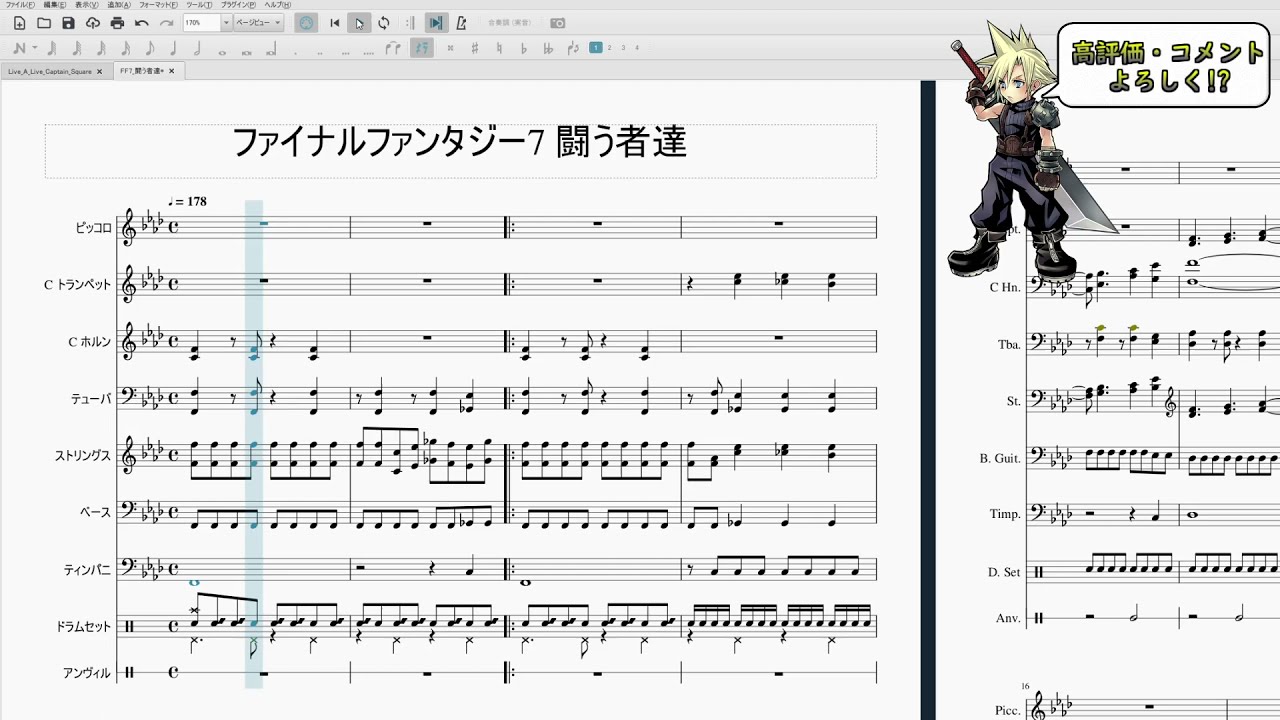Apply natural accidental
The image size is (1280, 720).
[499, 48]
